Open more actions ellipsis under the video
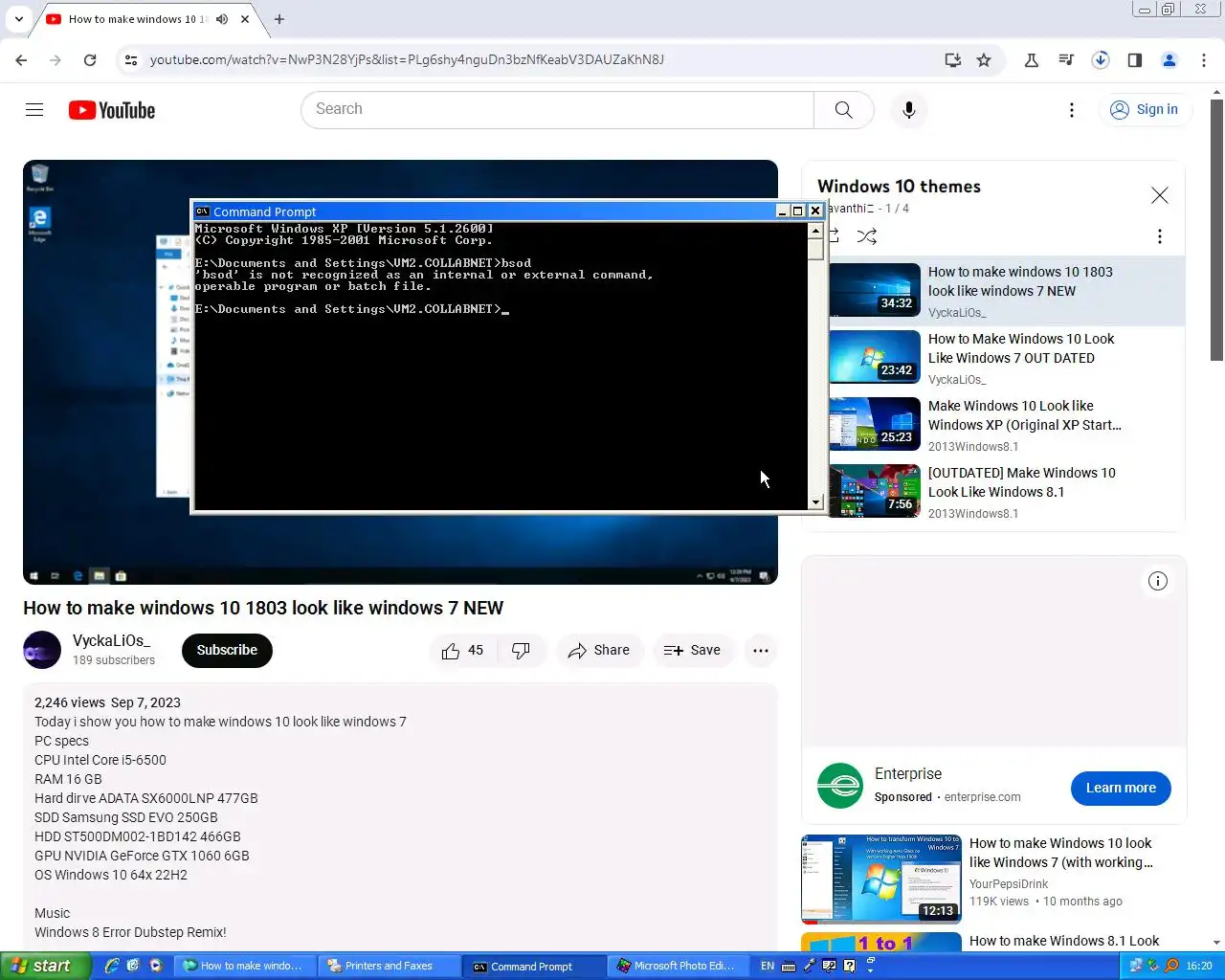1225x980 pixels. (761, 651)
